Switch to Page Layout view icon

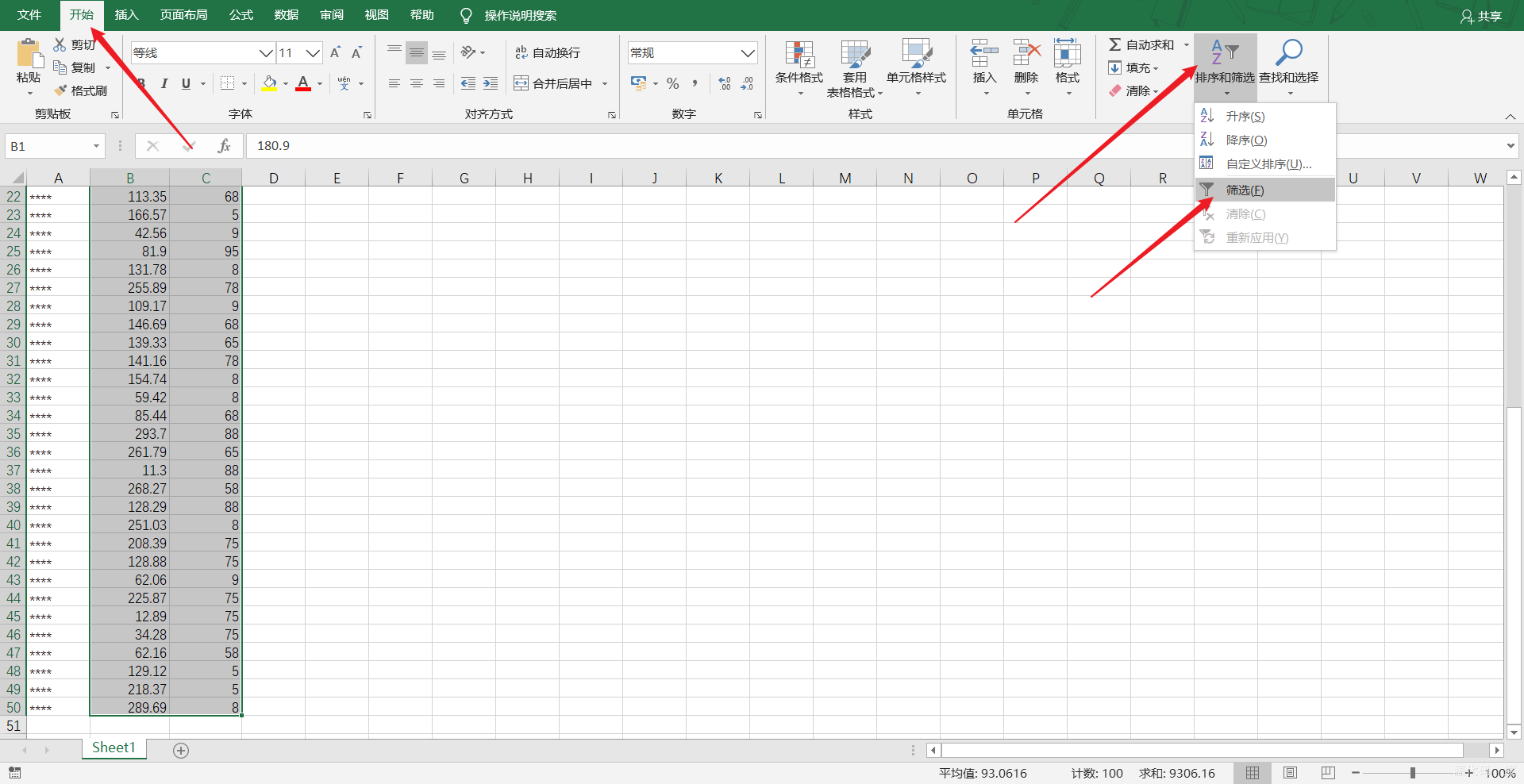1291,773
